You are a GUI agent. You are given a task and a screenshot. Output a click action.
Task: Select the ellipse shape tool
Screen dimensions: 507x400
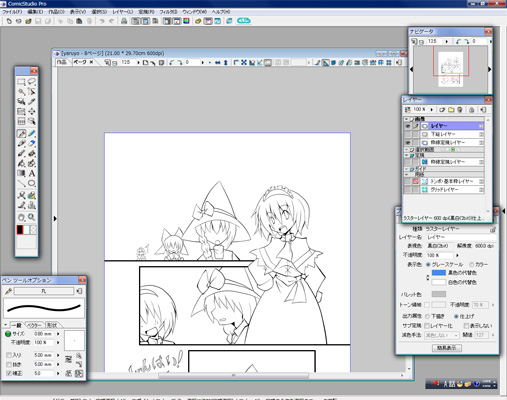pos(32,183)
